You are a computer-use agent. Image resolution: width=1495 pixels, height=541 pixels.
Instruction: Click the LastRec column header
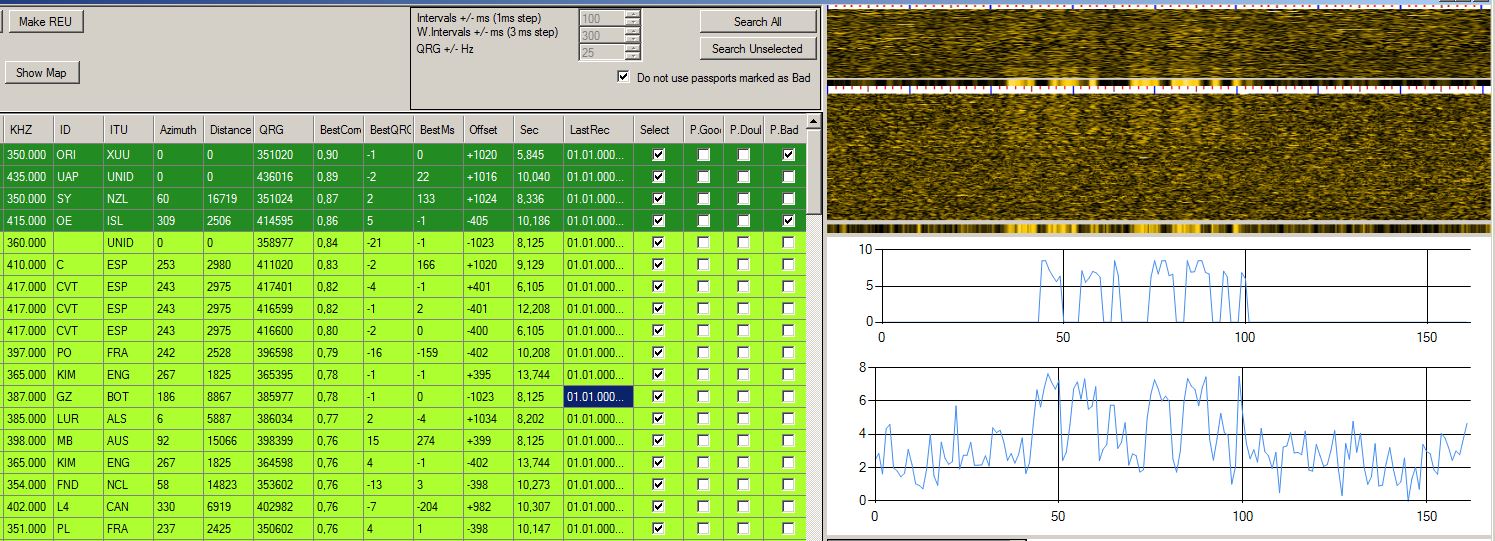point(587,130)
